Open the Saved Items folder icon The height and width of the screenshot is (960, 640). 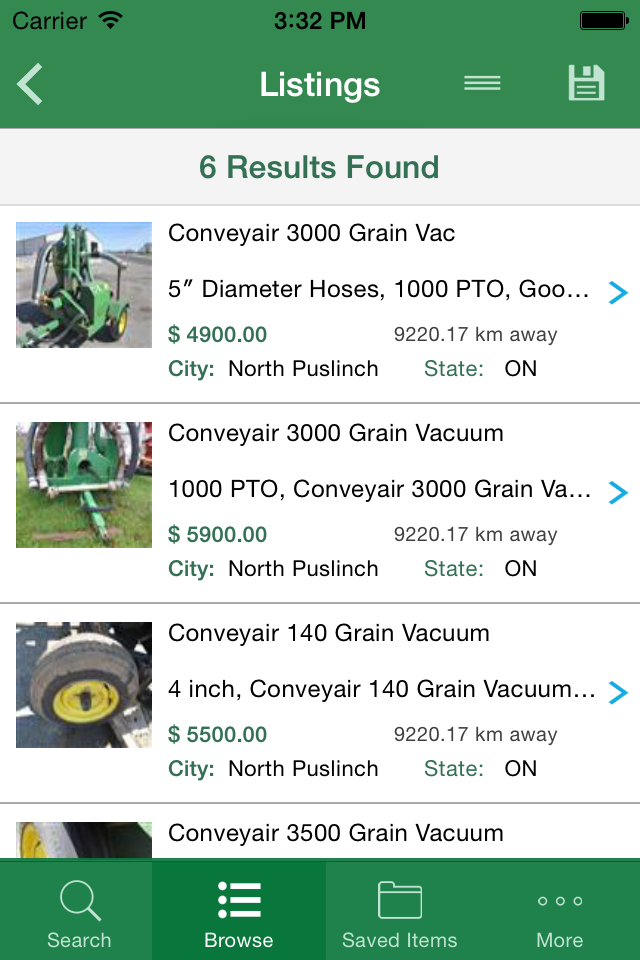click(399, 899)
